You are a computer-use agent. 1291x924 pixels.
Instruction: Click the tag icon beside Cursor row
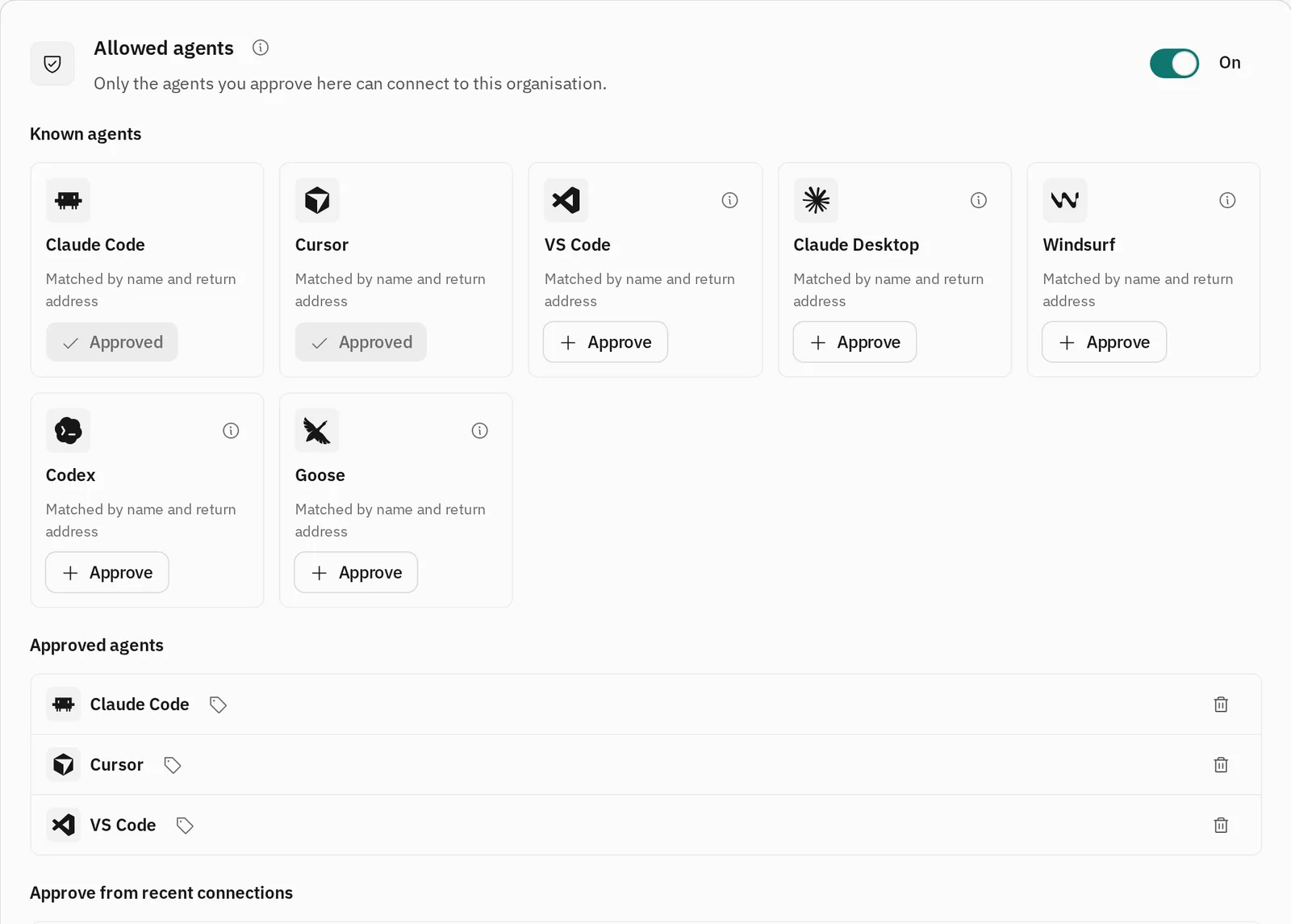coord(172,765)
